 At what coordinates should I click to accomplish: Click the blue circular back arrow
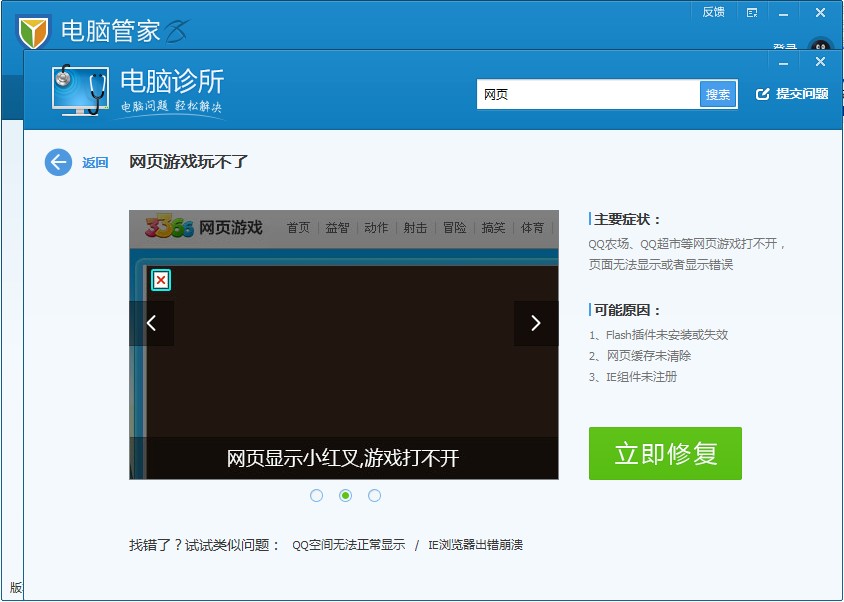58,163
